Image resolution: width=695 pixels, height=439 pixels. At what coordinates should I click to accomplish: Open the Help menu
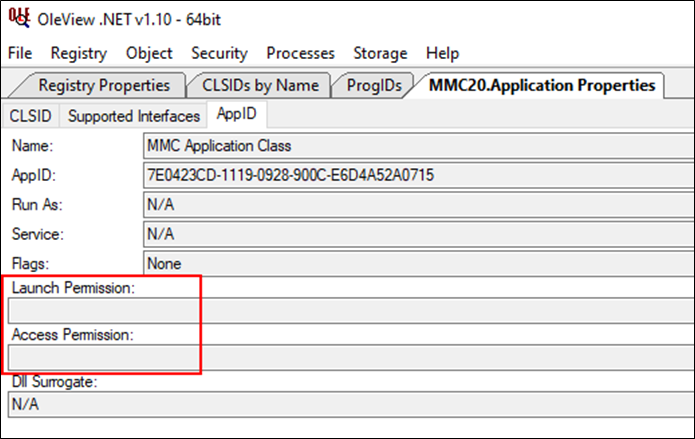pos(442,53)
